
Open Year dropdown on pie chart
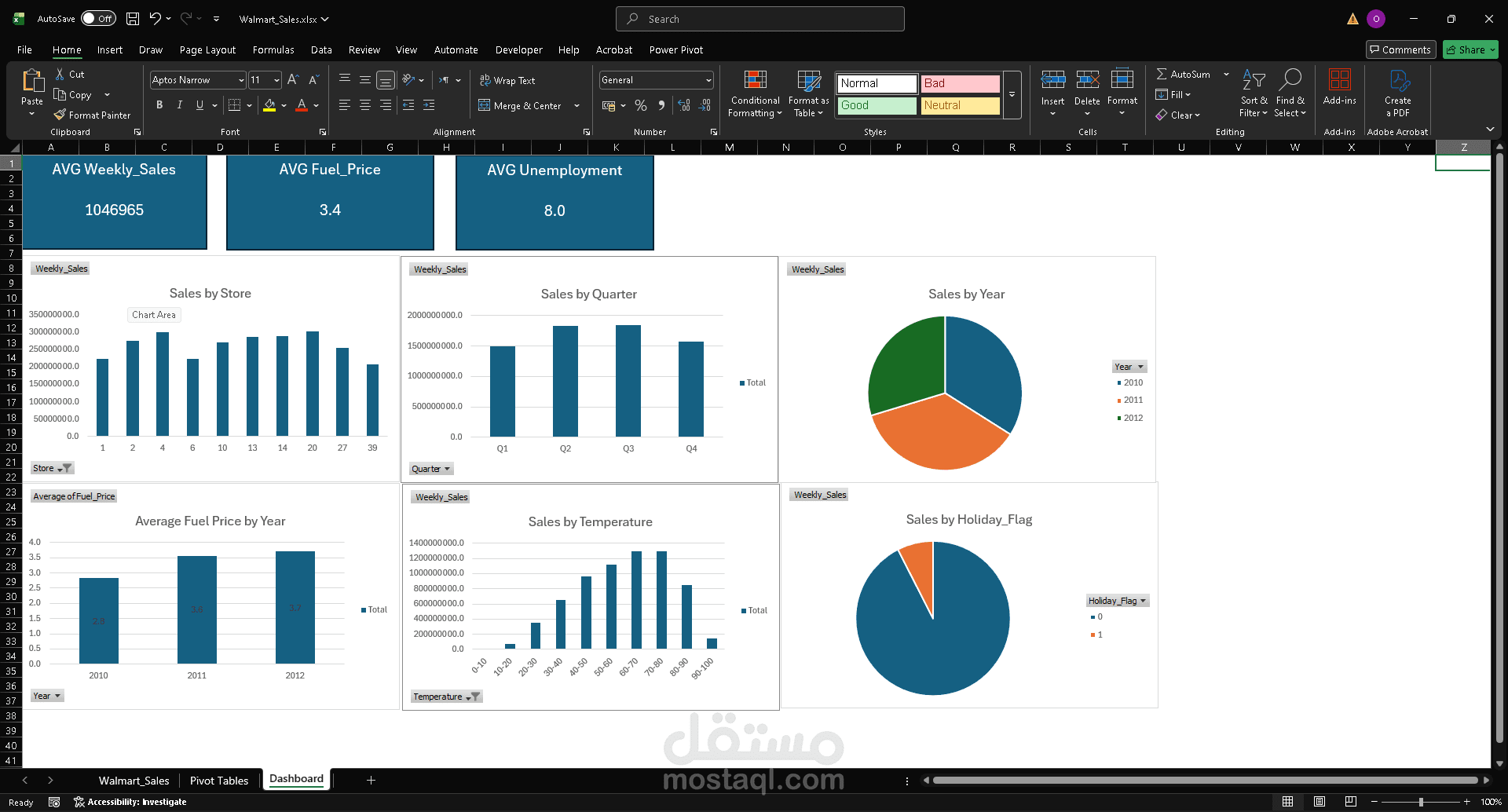click(x=1129, y=367)
